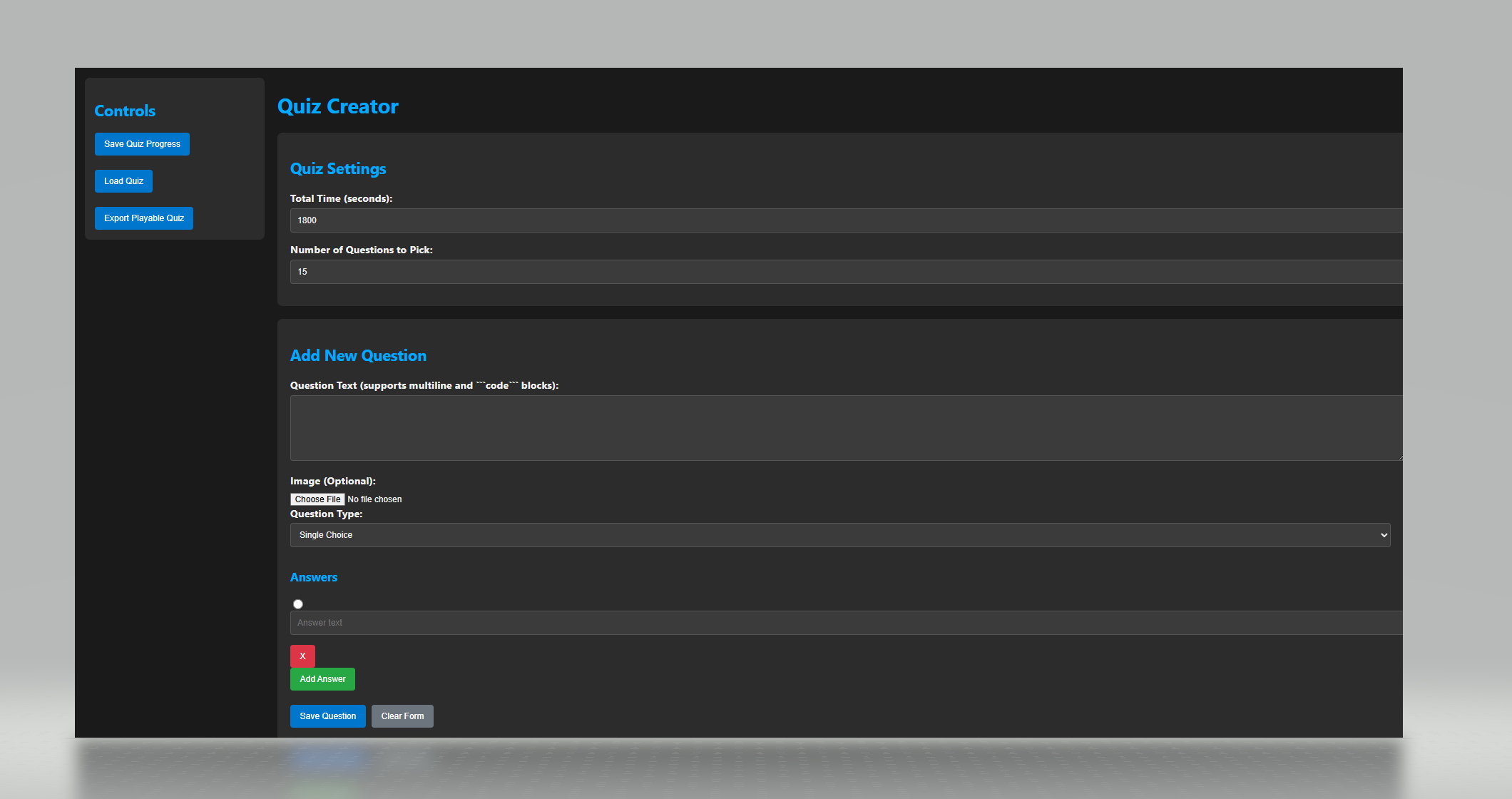Export the playable quiz
Image resolution: width=1512 pixels, height=799 pixels.
coord(144,218)
